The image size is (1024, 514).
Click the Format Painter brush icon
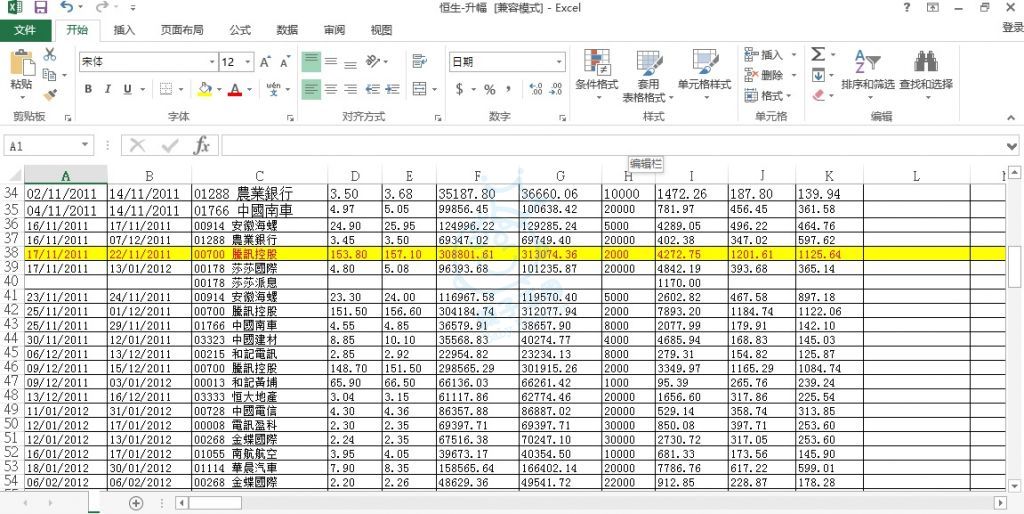50,94
